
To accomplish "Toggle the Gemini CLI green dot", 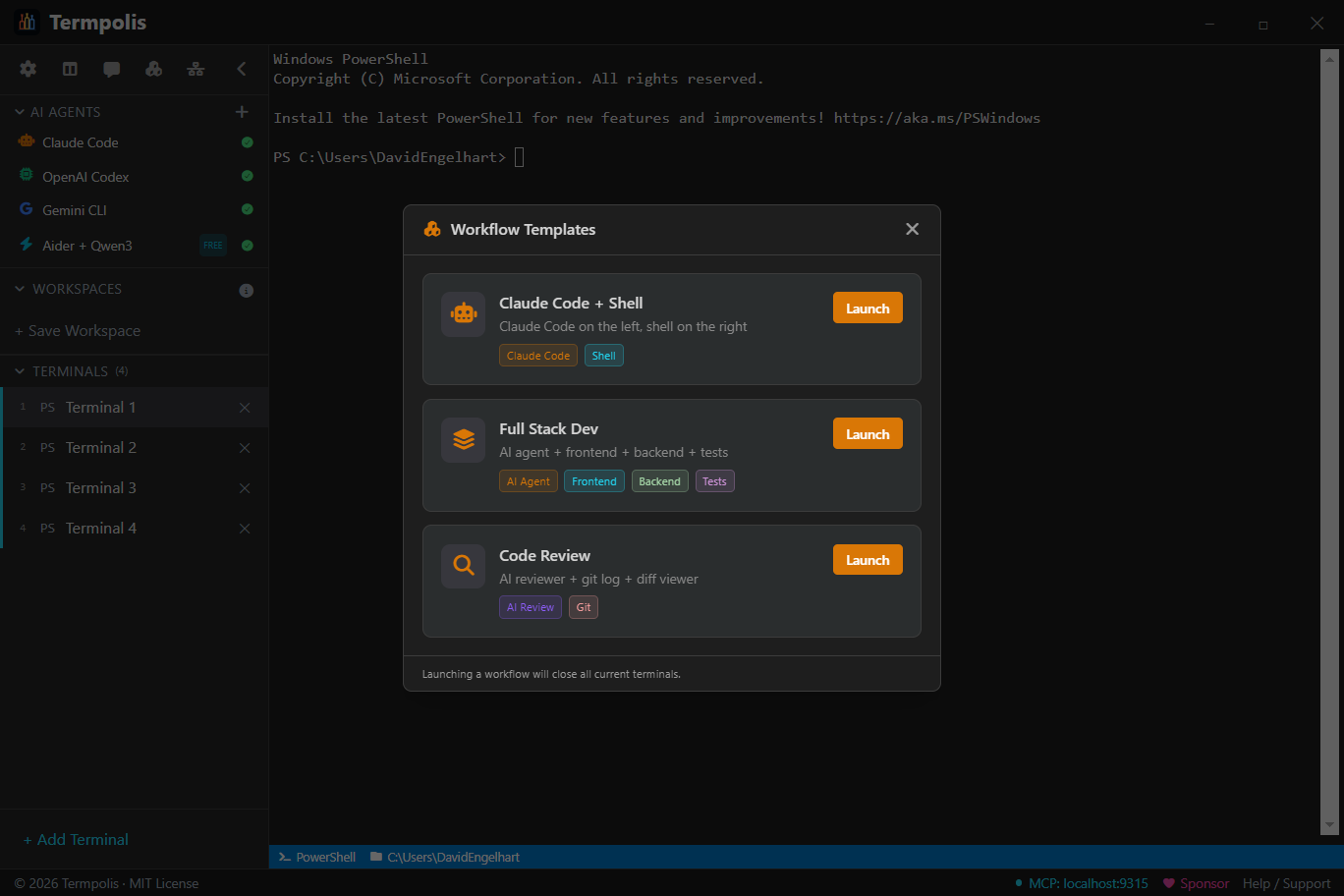I will point(247,209).
